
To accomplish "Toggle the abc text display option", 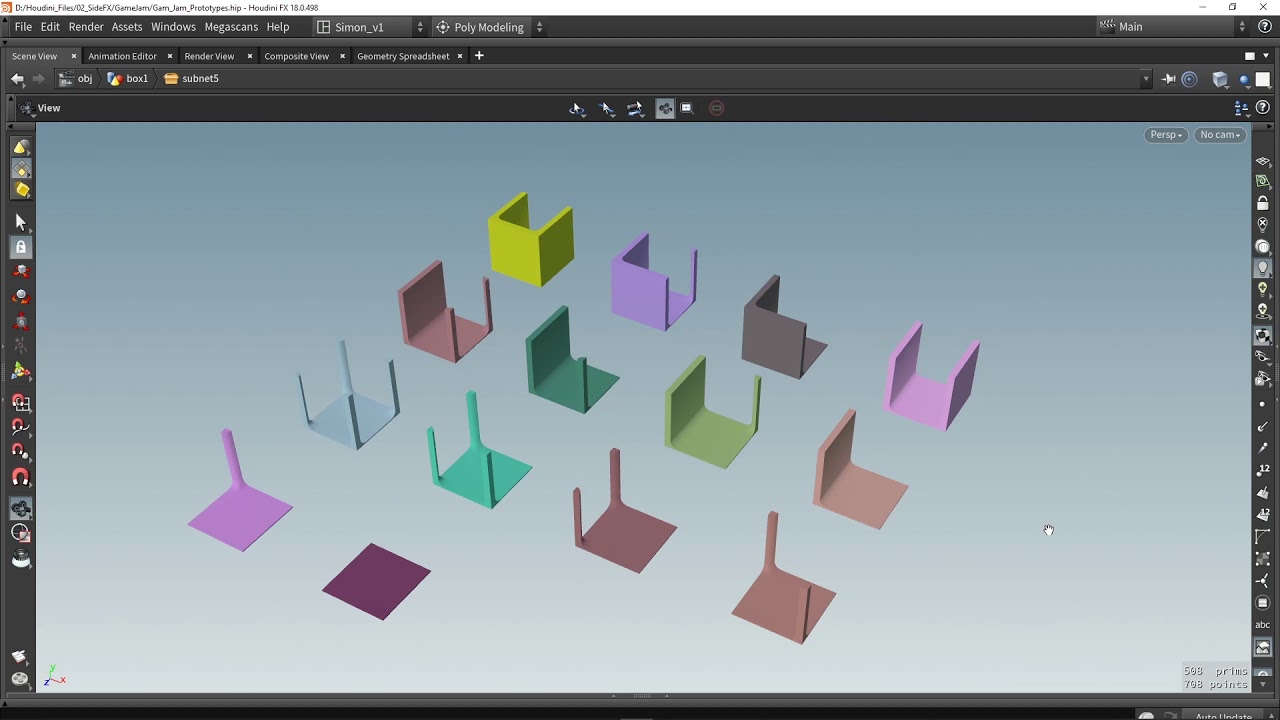I will (x=1263, y=625).
